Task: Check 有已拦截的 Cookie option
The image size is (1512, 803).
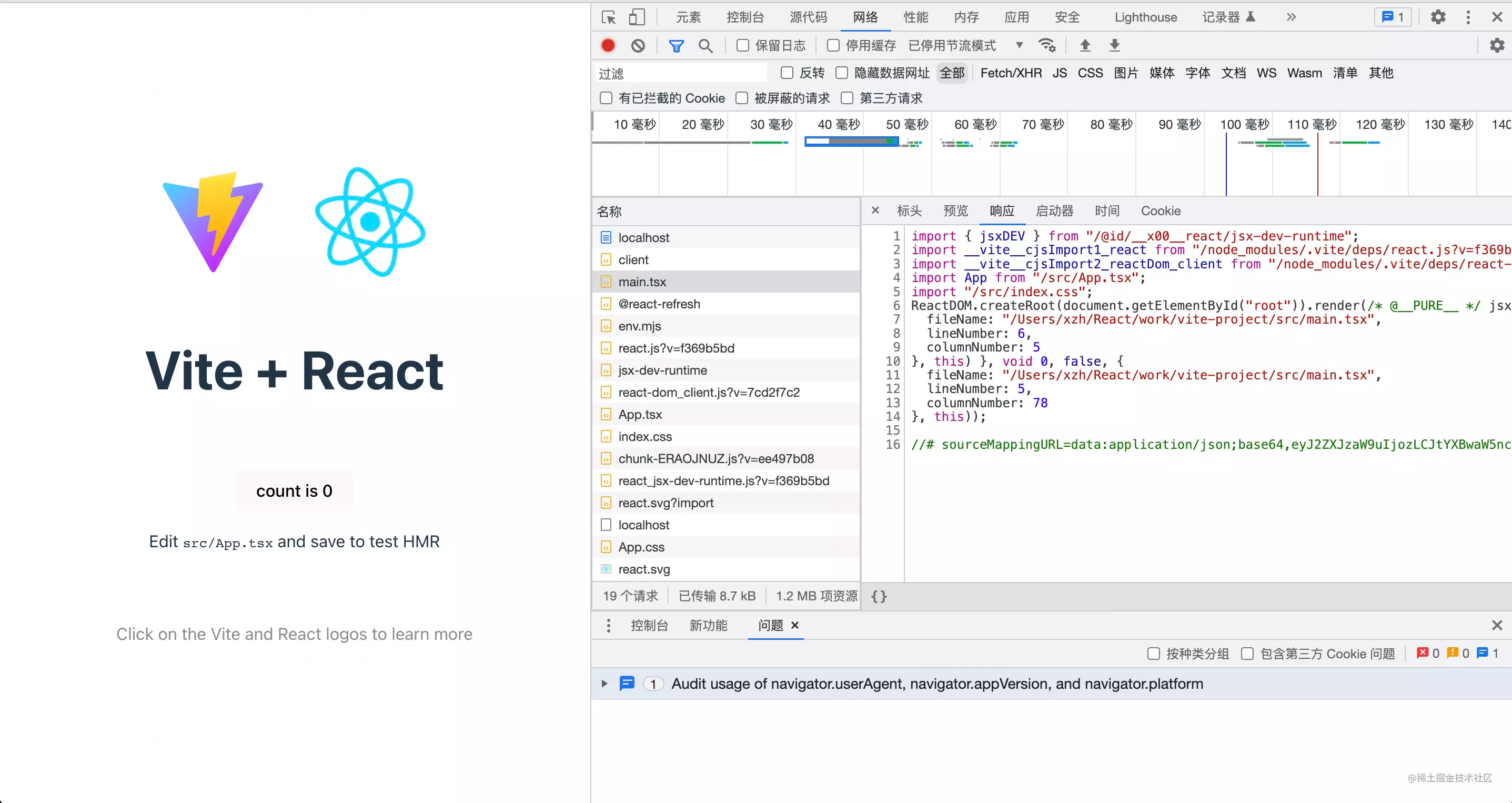Action: coord(606,98)
